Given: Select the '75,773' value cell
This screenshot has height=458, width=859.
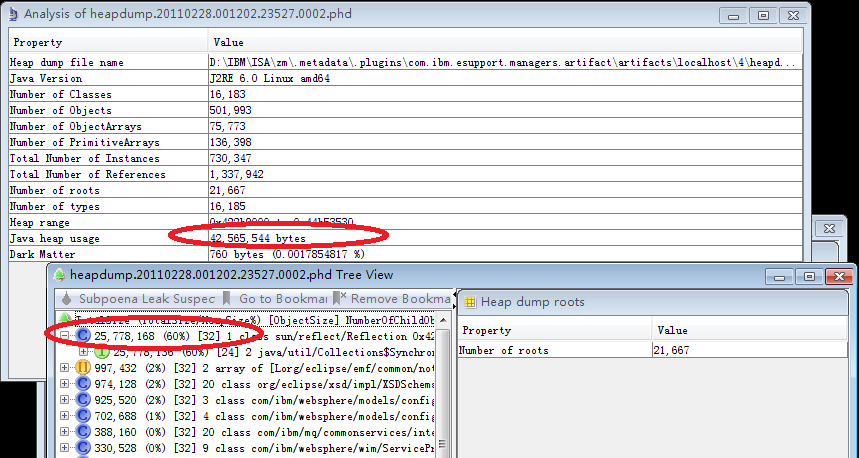Looking at the screenshot, I should [505, 126].
